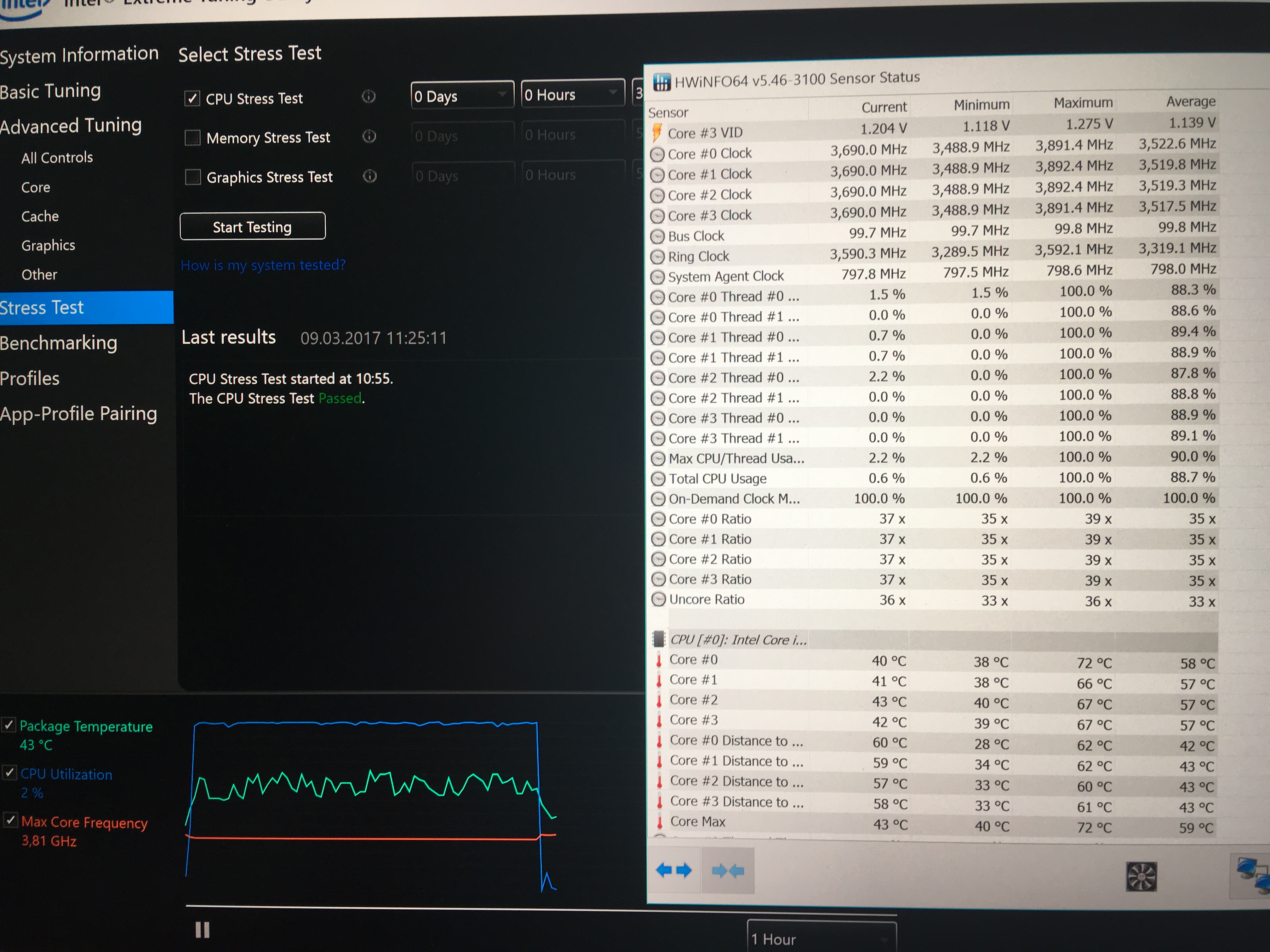
Task: Open Advanced Tuning section
Action: coord(71,126)
